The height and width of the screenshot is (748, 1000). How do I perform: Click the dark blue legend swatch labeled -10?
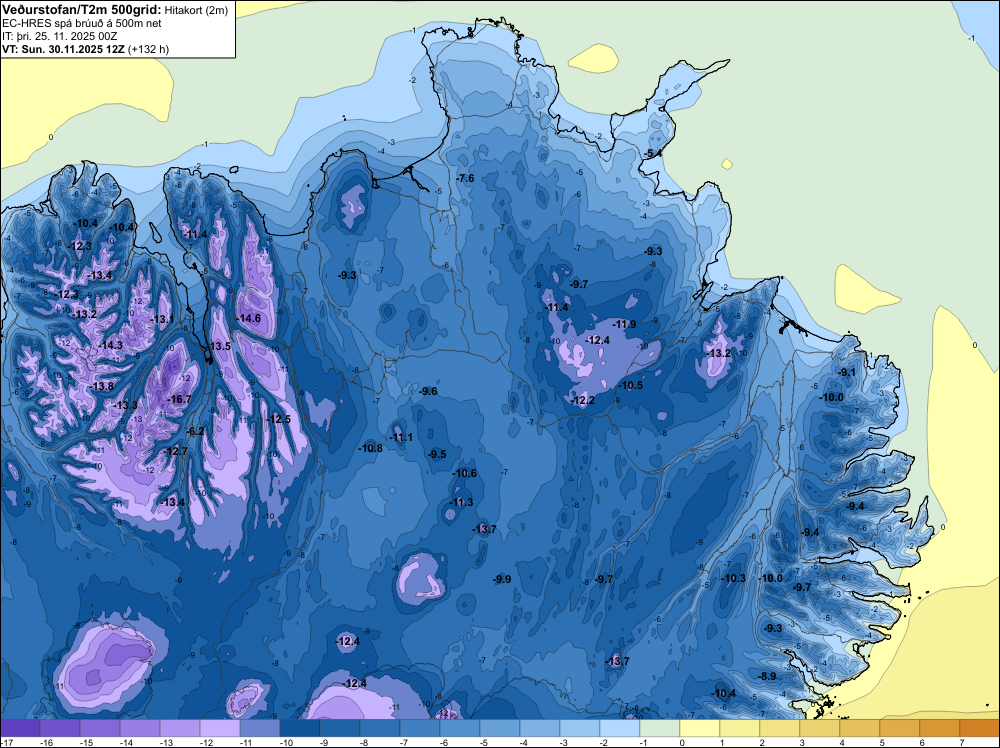click(x=300, y=728)
